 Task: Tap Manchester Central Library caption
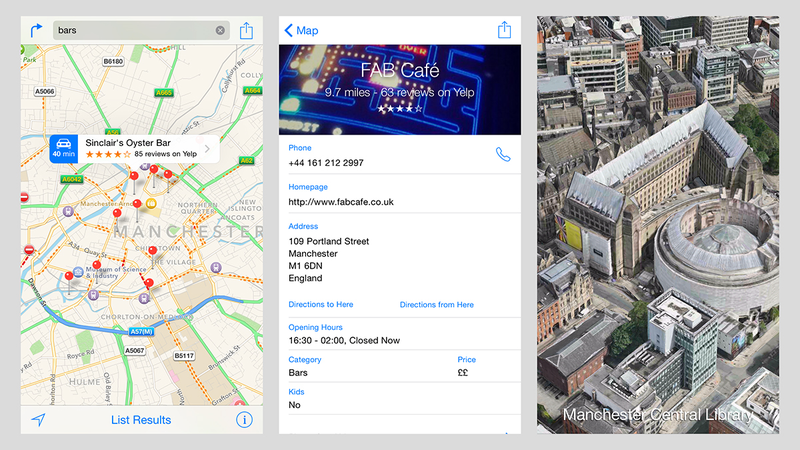[658, 415]
